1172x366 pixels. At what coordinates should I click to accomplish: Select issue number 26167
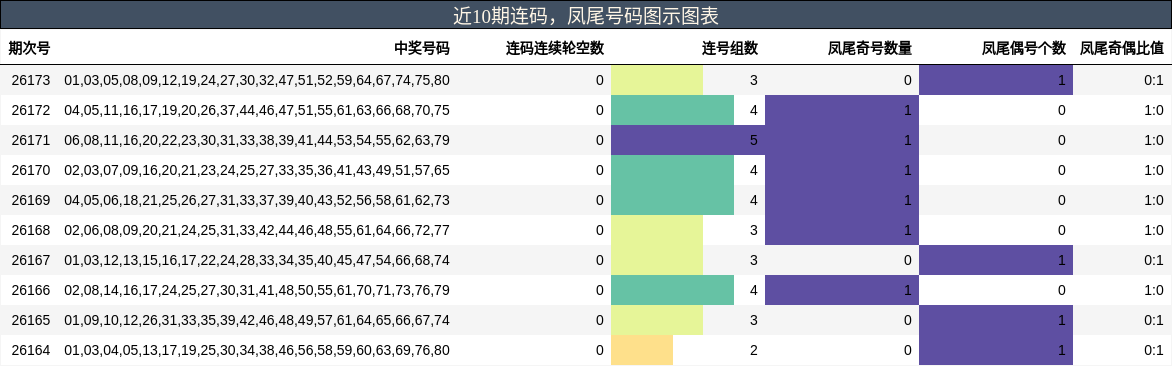31,260
